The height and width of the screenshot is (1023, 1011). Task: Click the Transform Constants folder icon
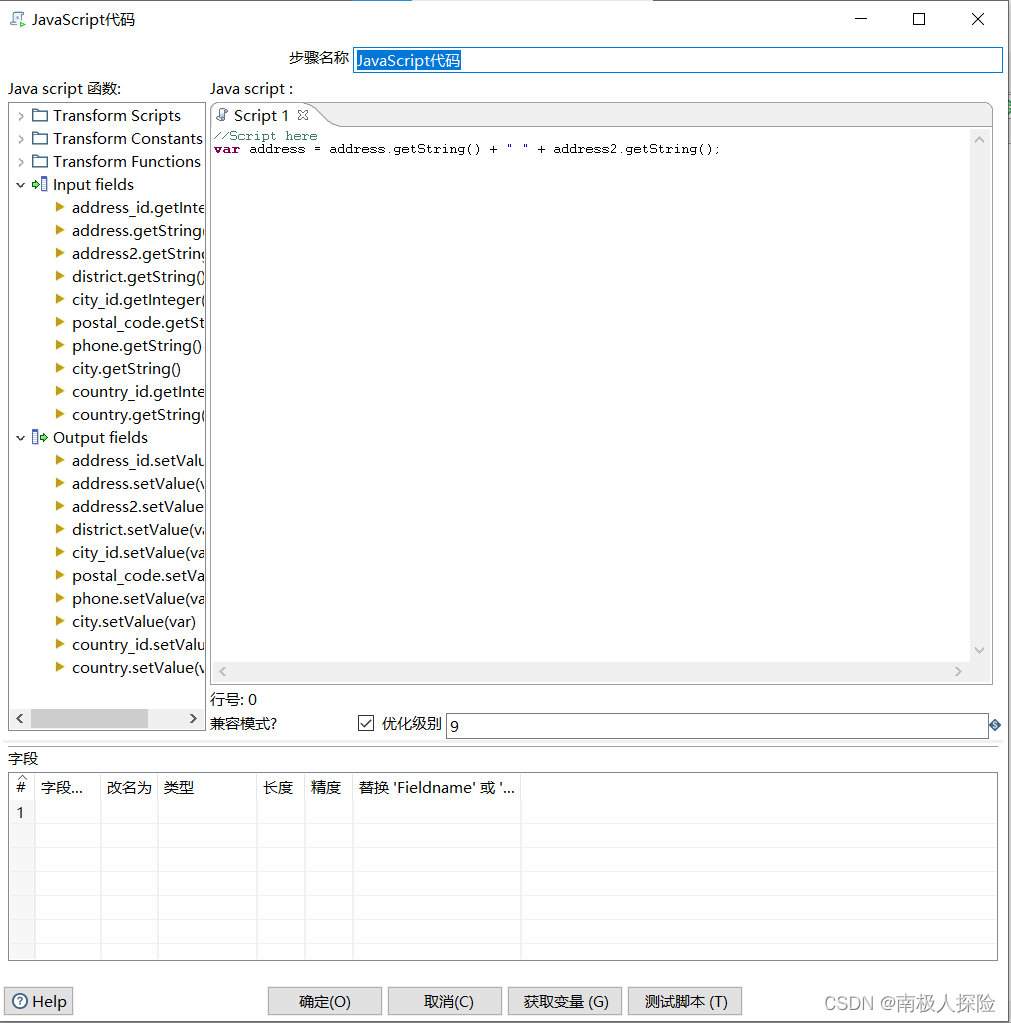click(40, 138)
